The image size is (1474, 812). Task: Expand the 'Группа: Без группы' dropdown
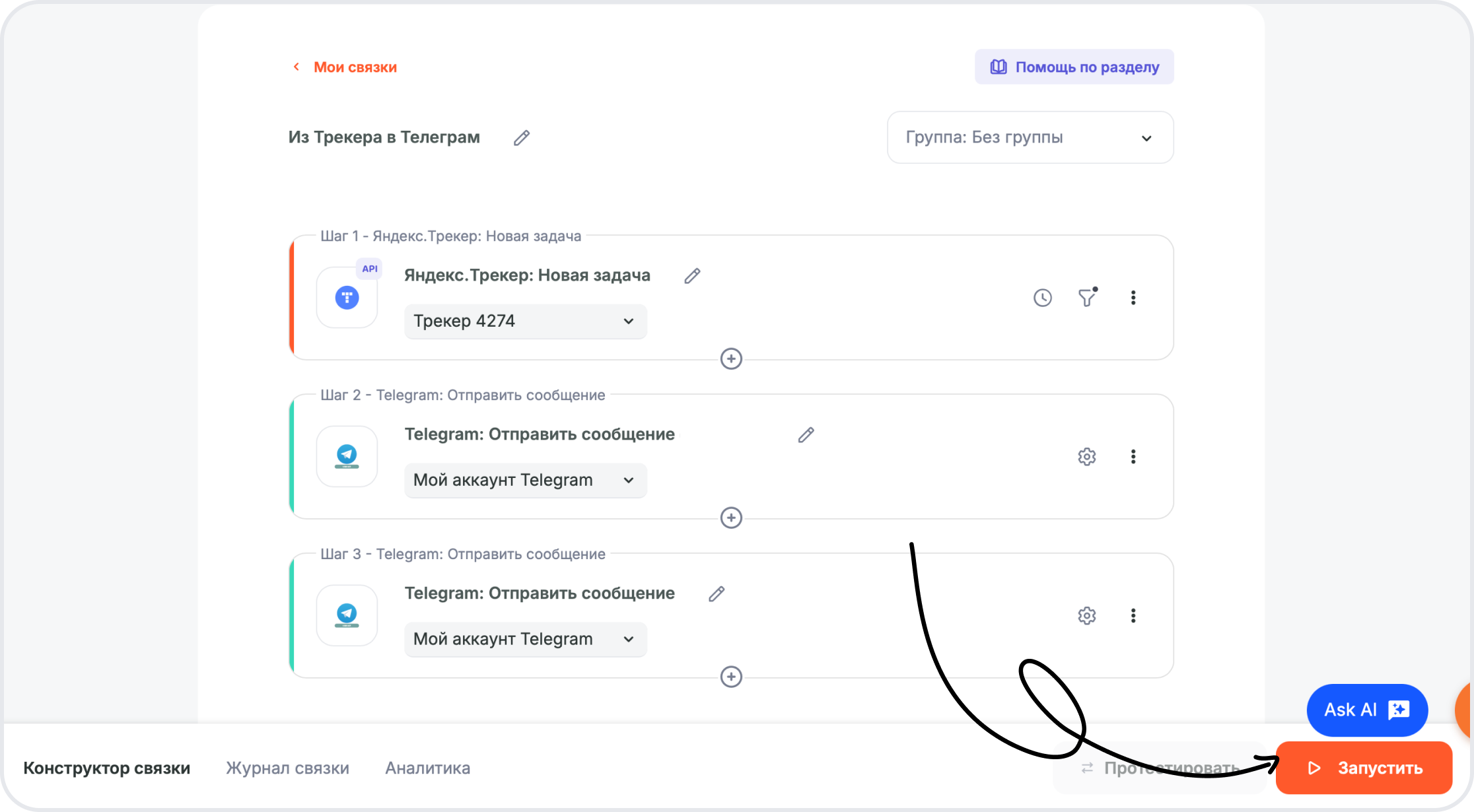point(1030,137)
